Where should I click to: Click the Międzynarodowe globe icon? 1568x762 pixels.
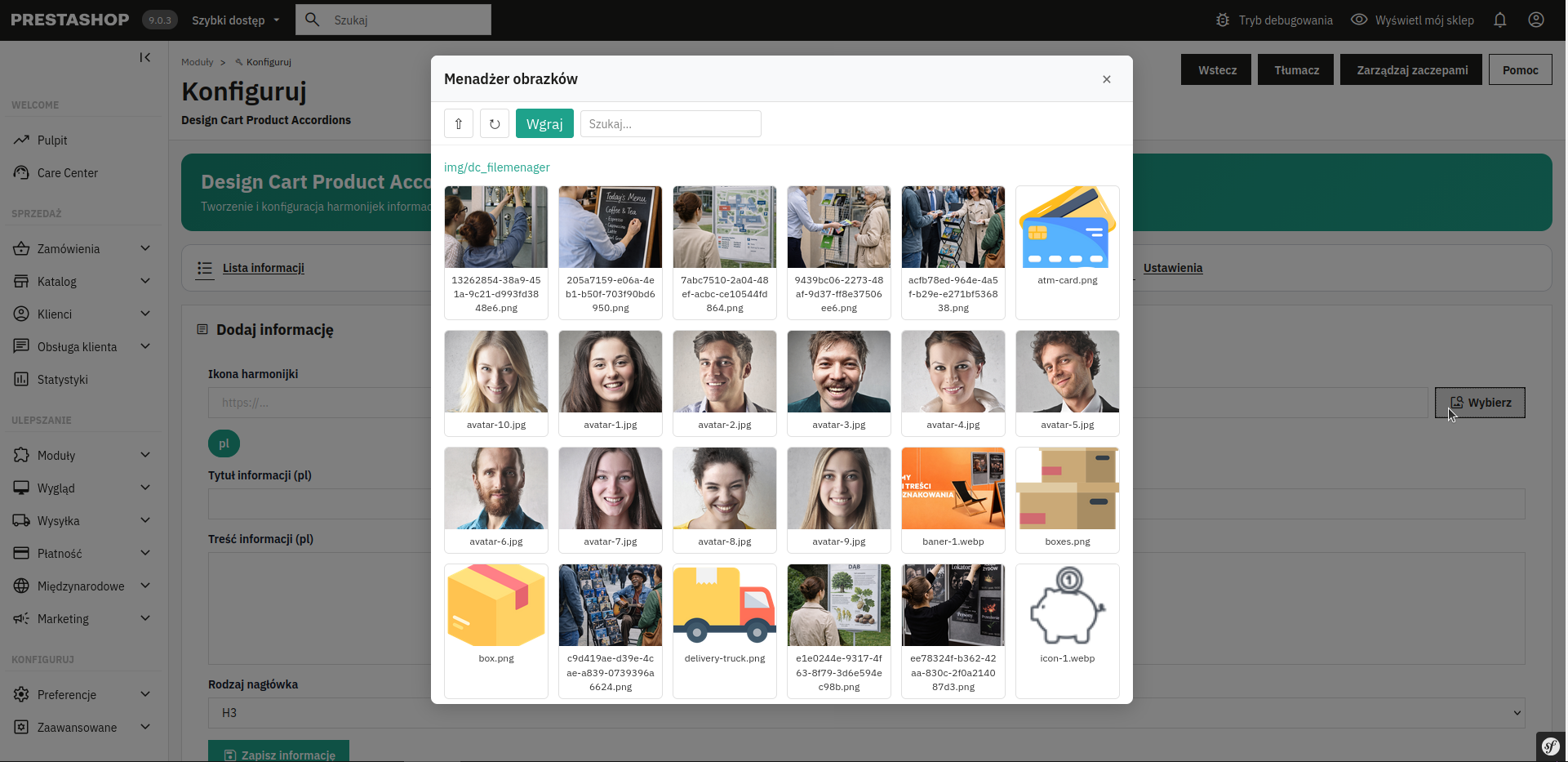tap(21, 586)
